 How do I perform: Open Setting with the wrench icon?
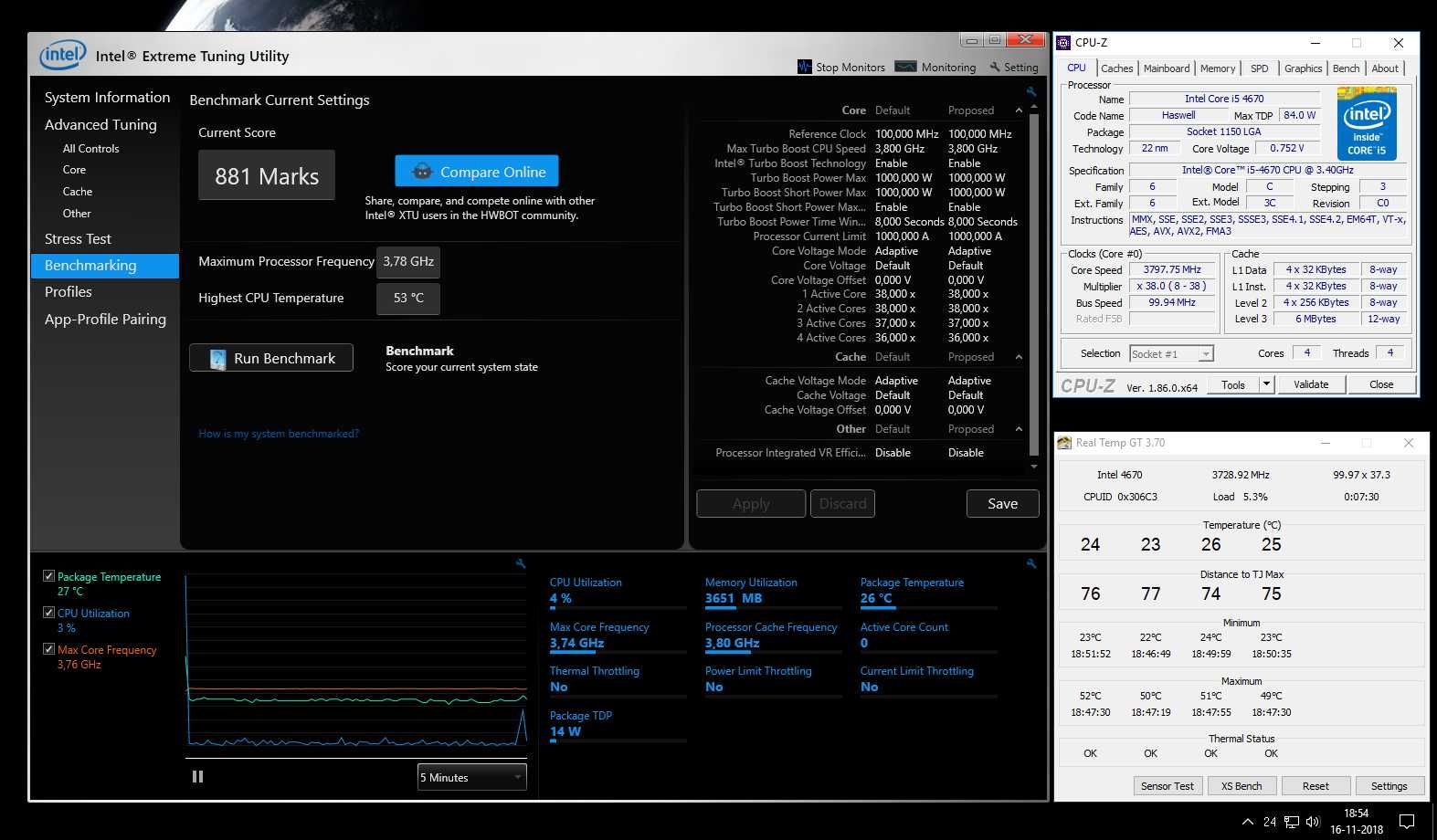click(1014, 67)
